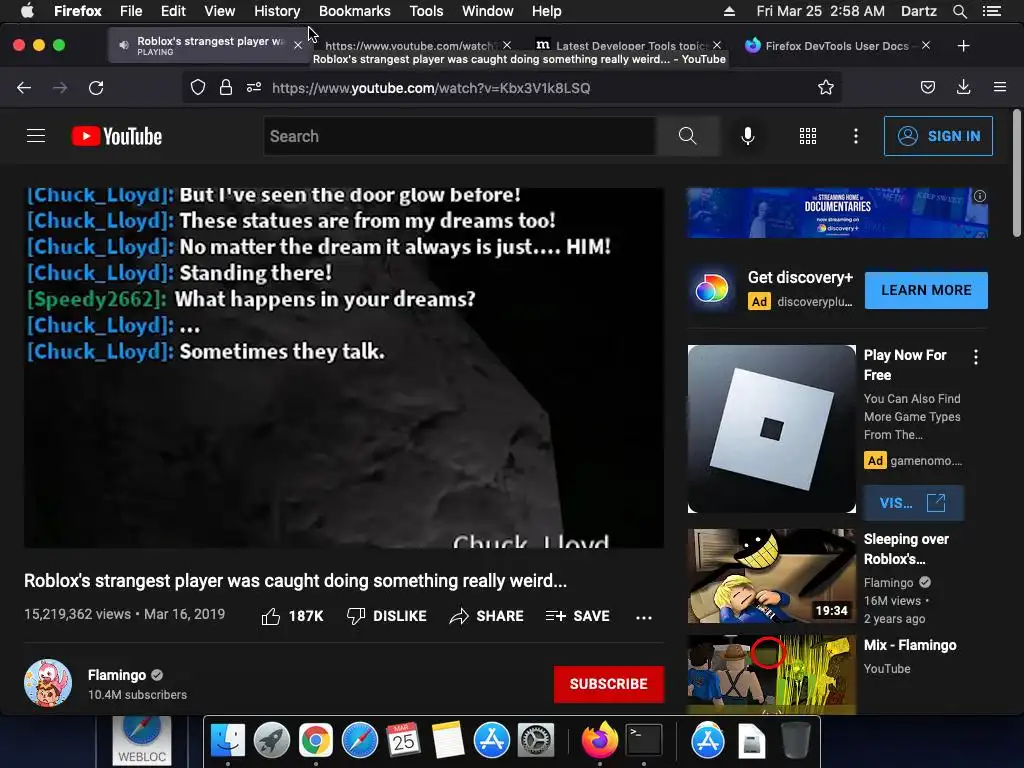Open Sleeping over Roblox's video thumbnail
This screenshot has width=1024, height=768.
point(771,576)
